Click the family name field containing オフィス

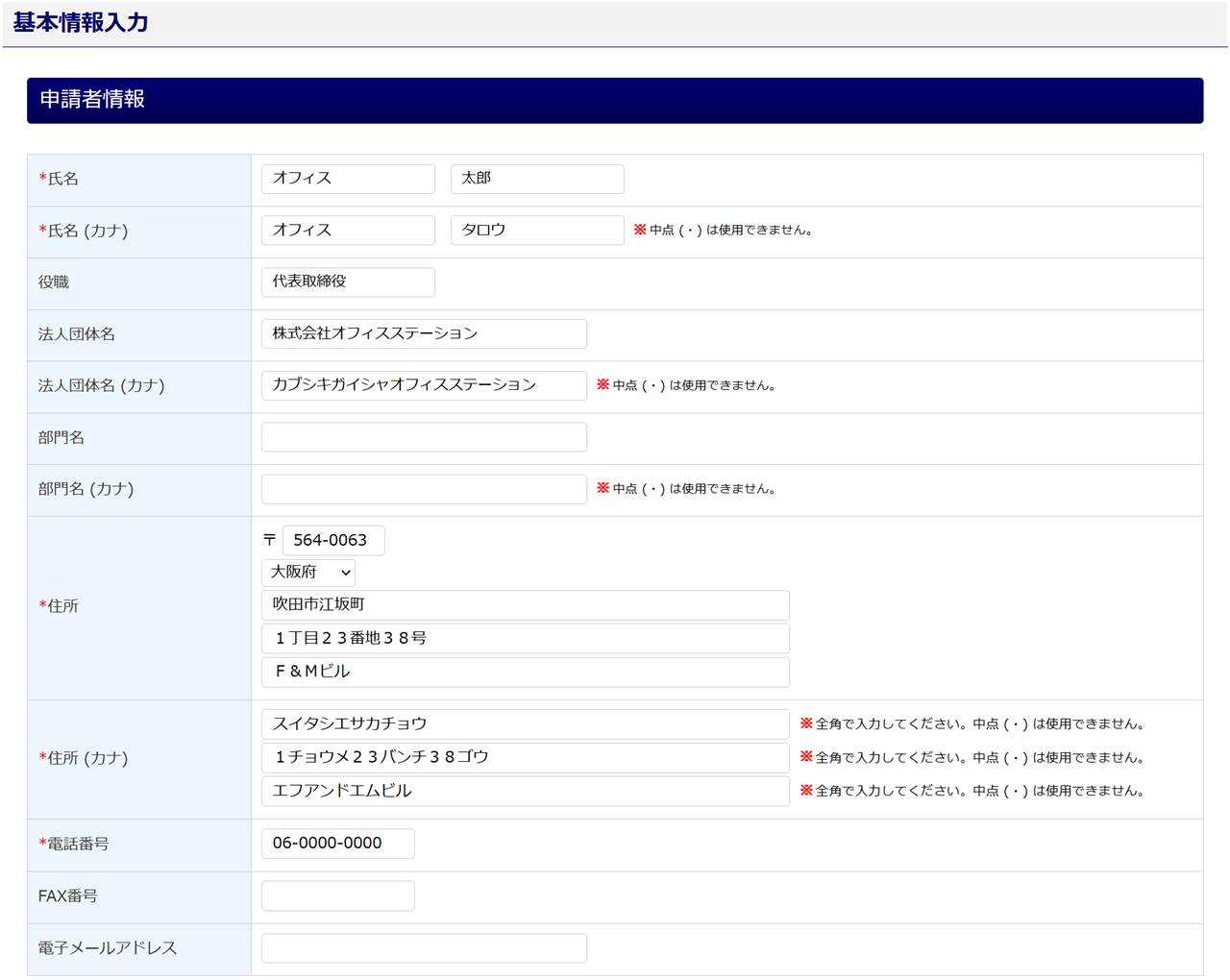coord(348,179)
